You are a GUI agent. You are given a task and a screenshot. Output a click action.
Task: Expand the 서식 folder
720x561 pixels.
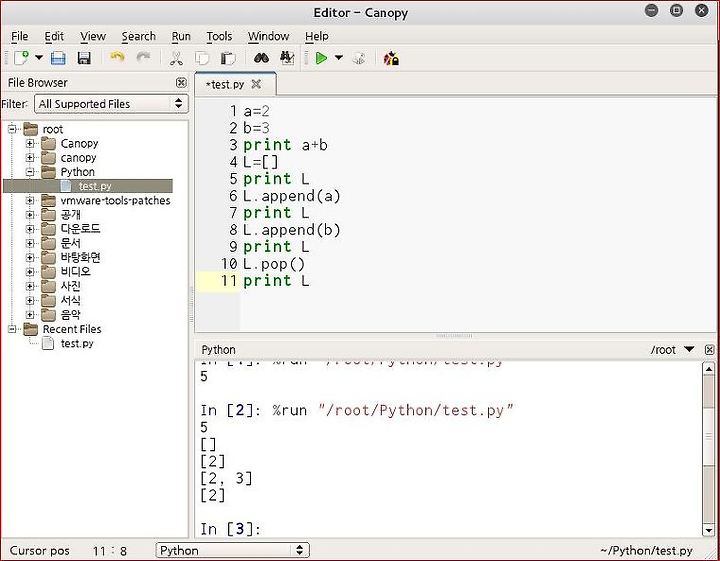tap(30, 301)
